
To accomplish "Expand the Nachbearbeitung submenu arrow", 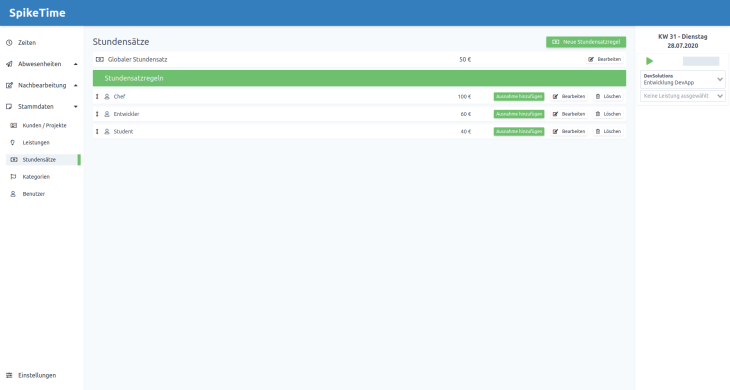I will point(75,86).
